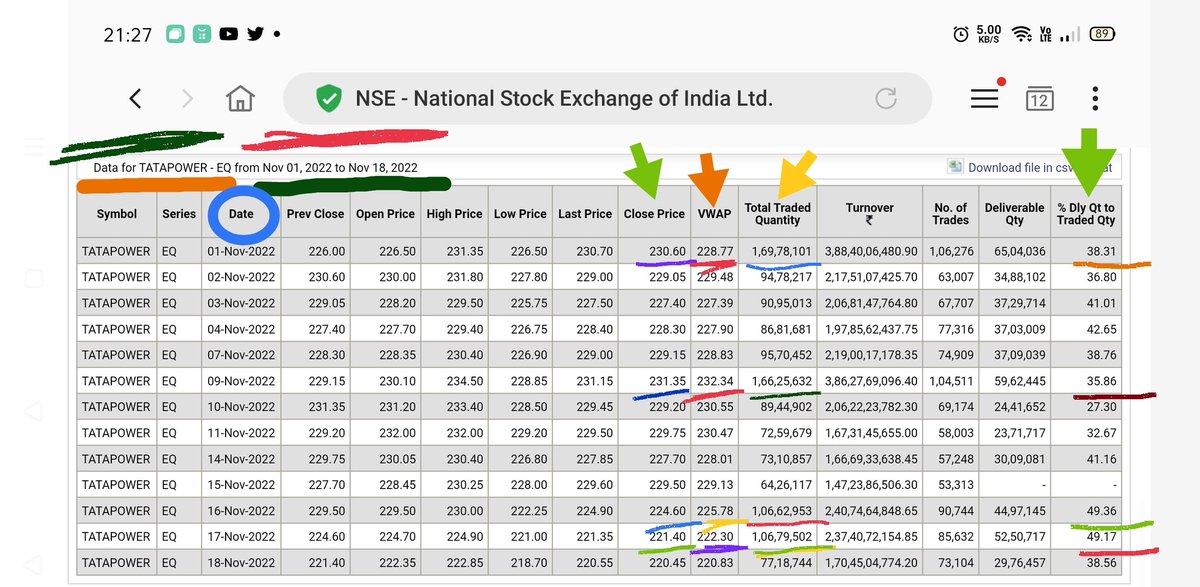Click the No. of Trades header
The image size is (1200, 587).
click(x=951, y=214)
